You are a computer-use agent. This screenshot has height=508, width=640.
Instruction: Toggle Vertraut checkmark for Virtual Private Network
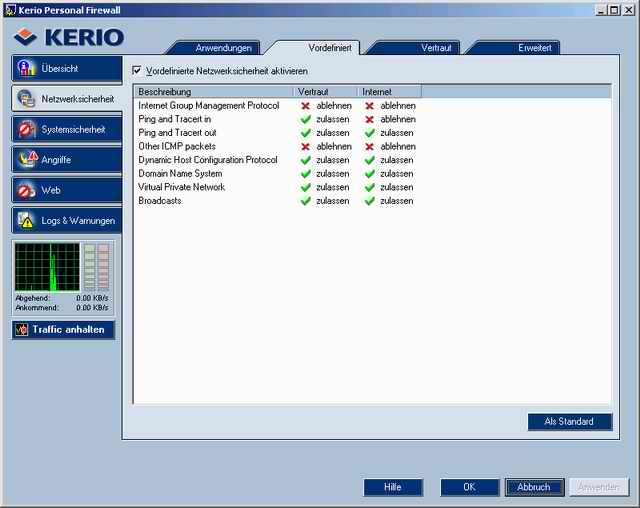[x=305, y=187]
